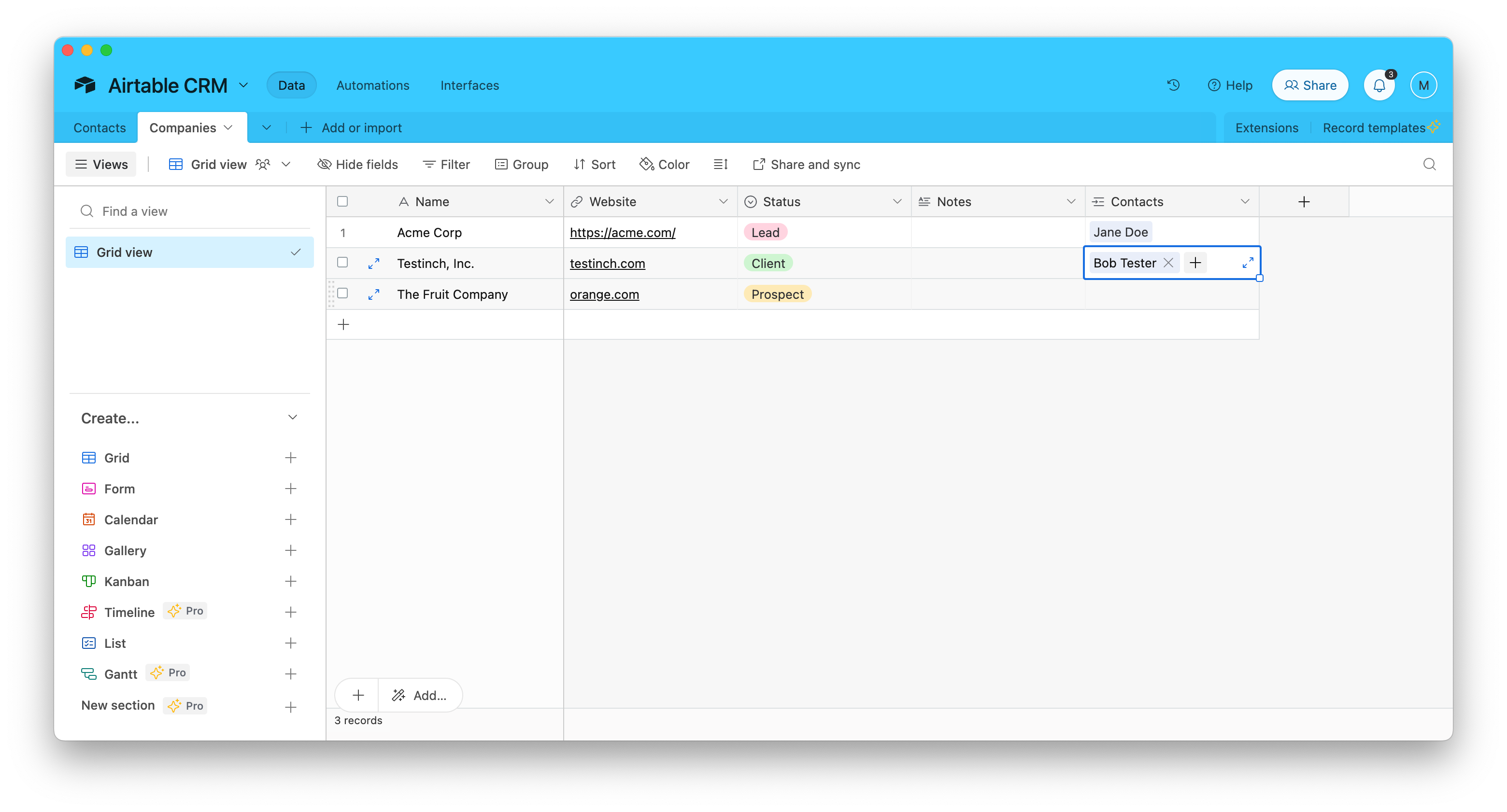Click the plus button in bottom bar
Screen dimensions: 1507x812
358,695
